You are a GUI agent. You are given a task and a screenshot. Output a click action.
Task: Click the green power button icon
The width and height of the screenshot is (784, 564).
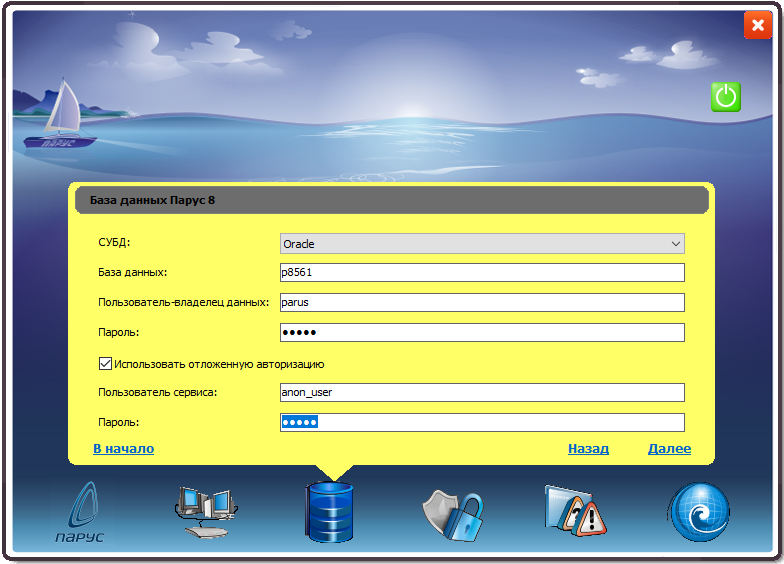726,96
